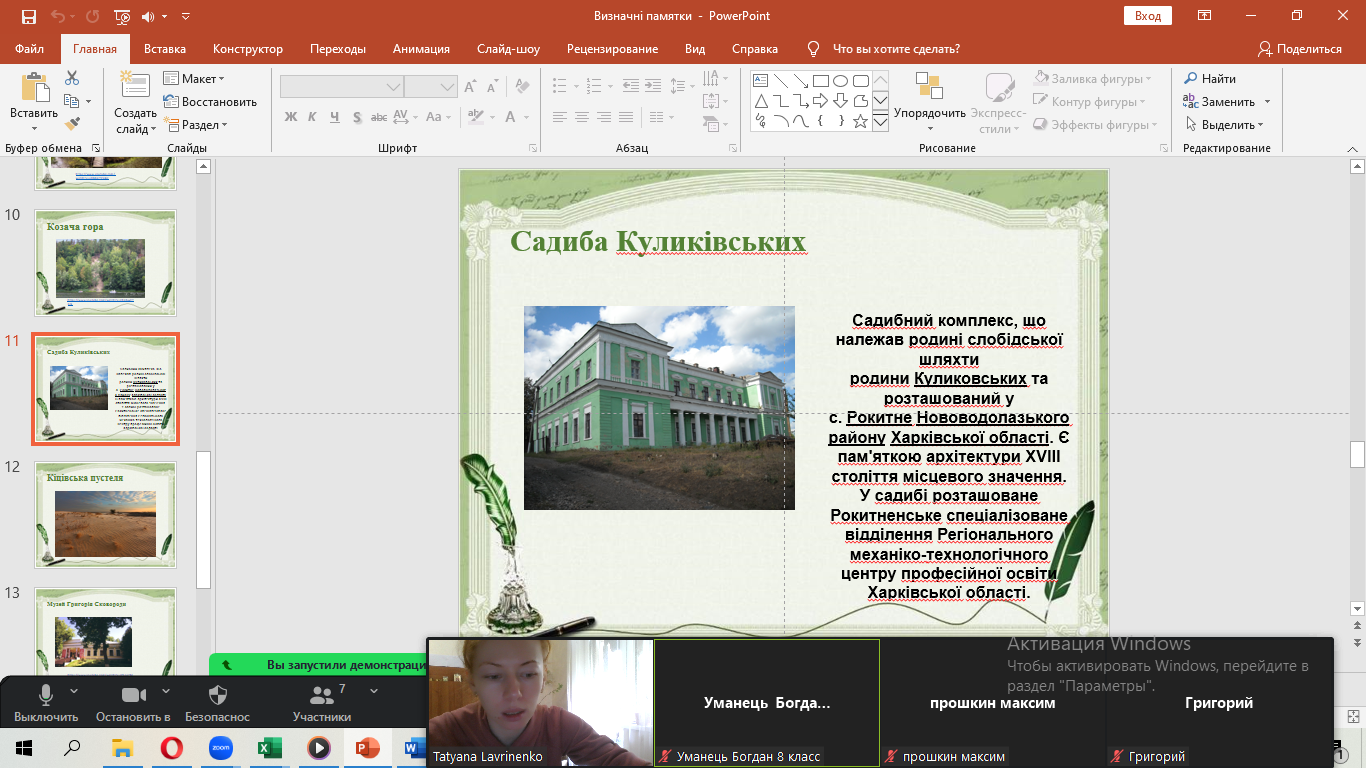Select the Format Painter brush icon
This screenshot has height=768, width=1366.
71,124
